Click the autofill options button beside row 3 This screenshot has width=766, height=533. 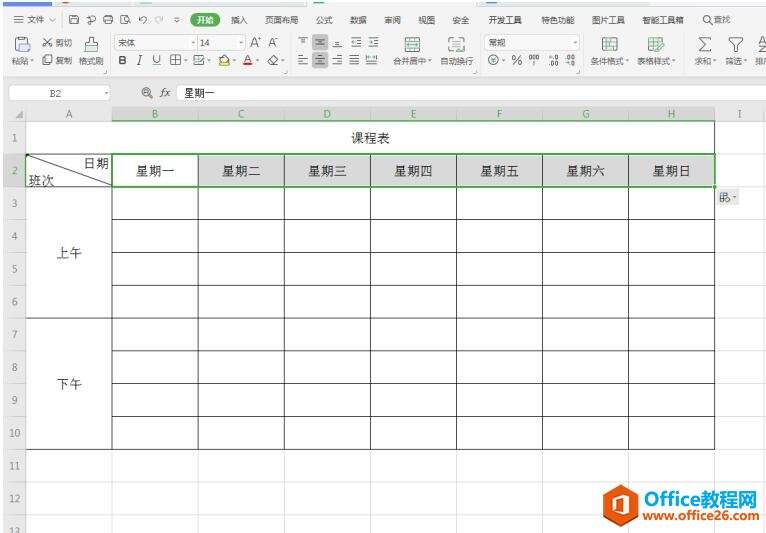tap(728, 197)
